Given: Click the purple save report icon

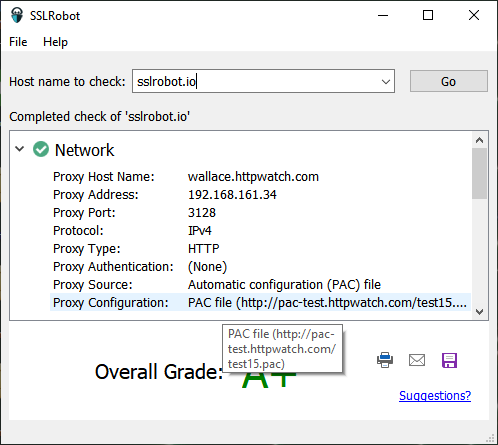Looking at the screenshot, I should point(449,360).
